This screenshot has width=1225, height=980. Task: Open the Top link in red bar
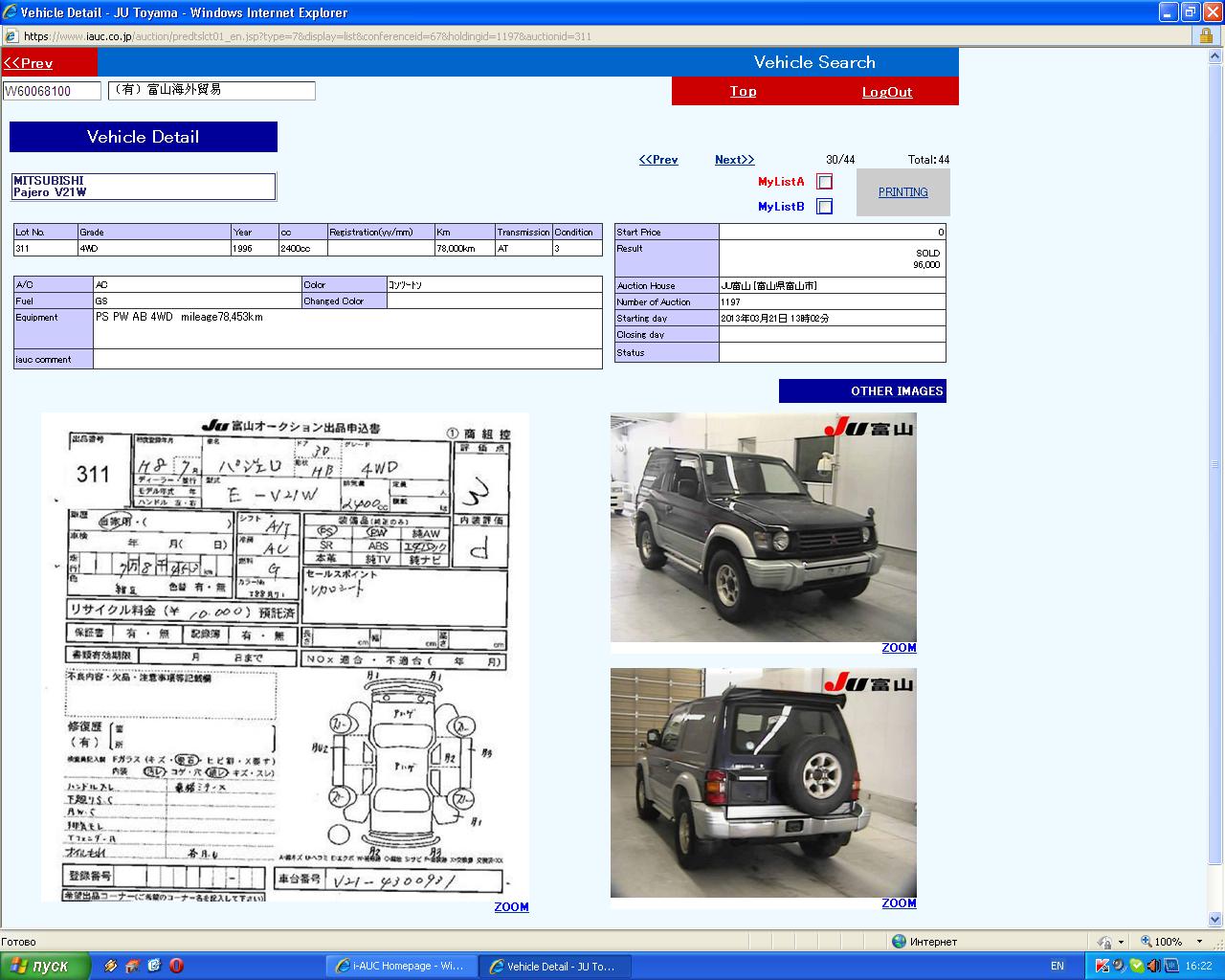(743, 91)
